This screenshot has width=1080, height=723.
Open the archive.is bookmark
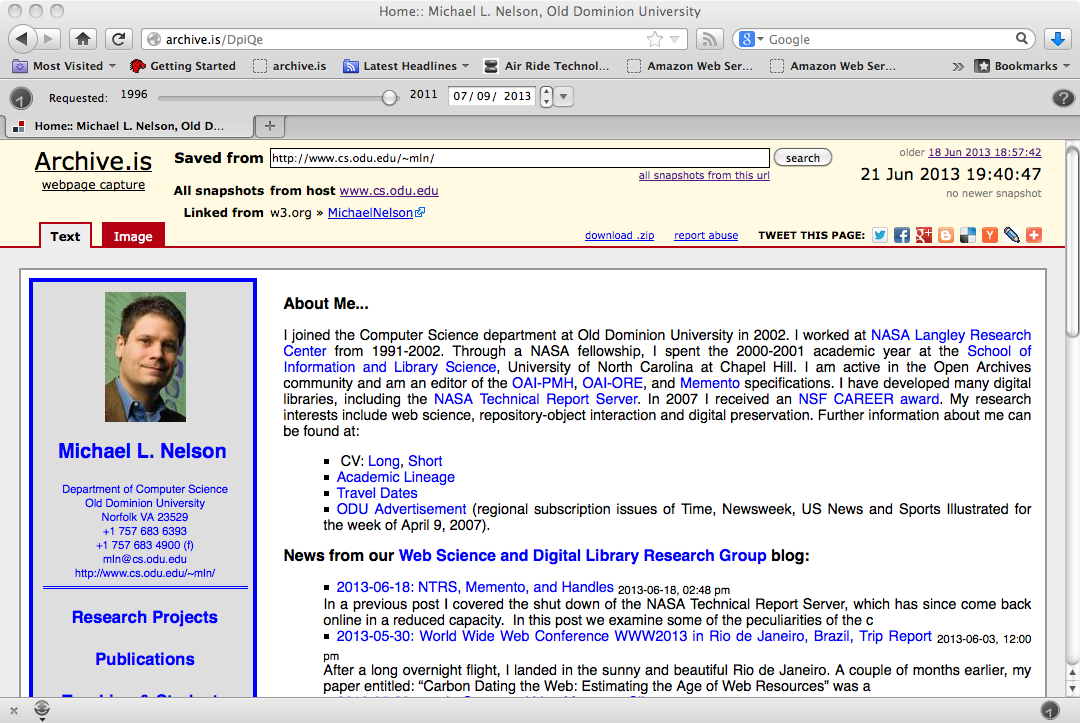click(x=290, y=66)
